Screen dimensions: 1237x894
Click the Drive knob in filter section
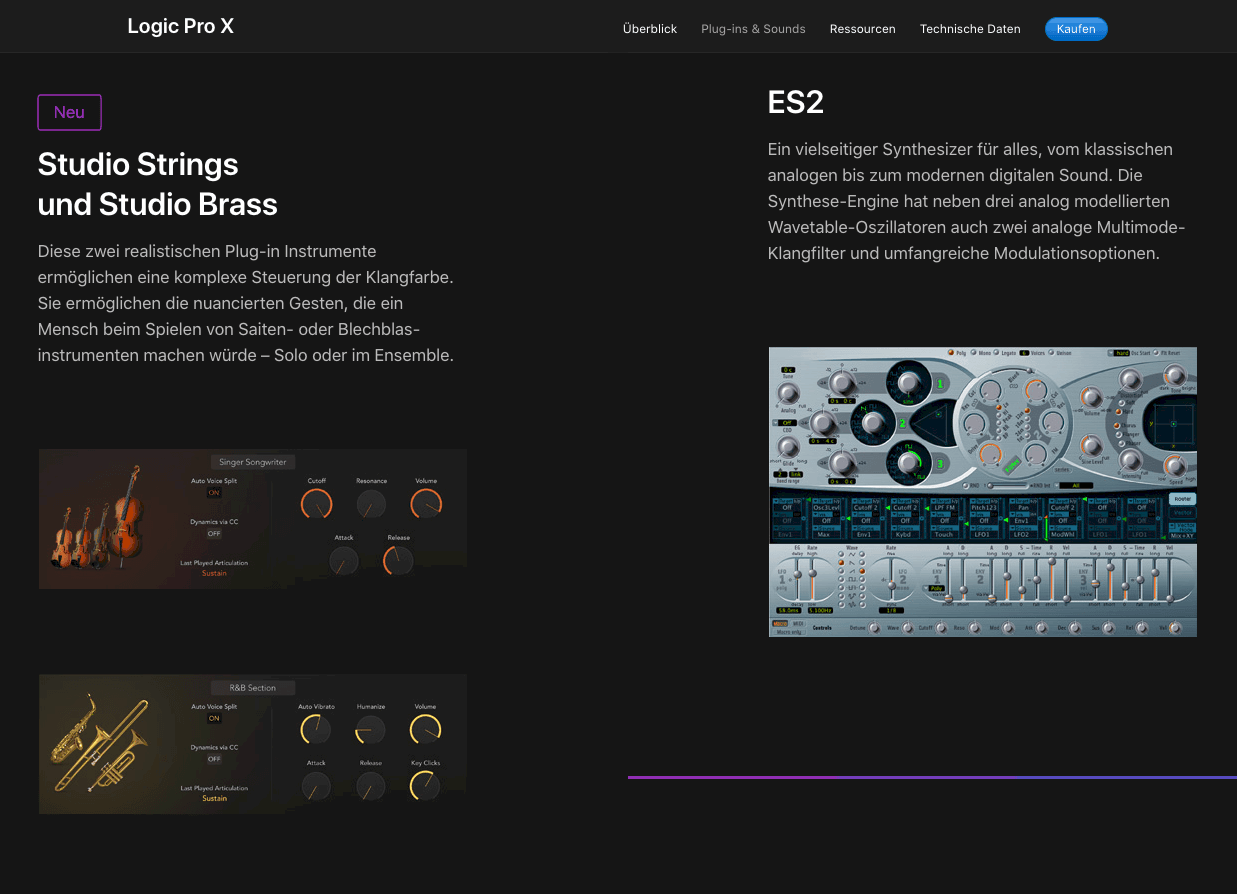point(990,456)
